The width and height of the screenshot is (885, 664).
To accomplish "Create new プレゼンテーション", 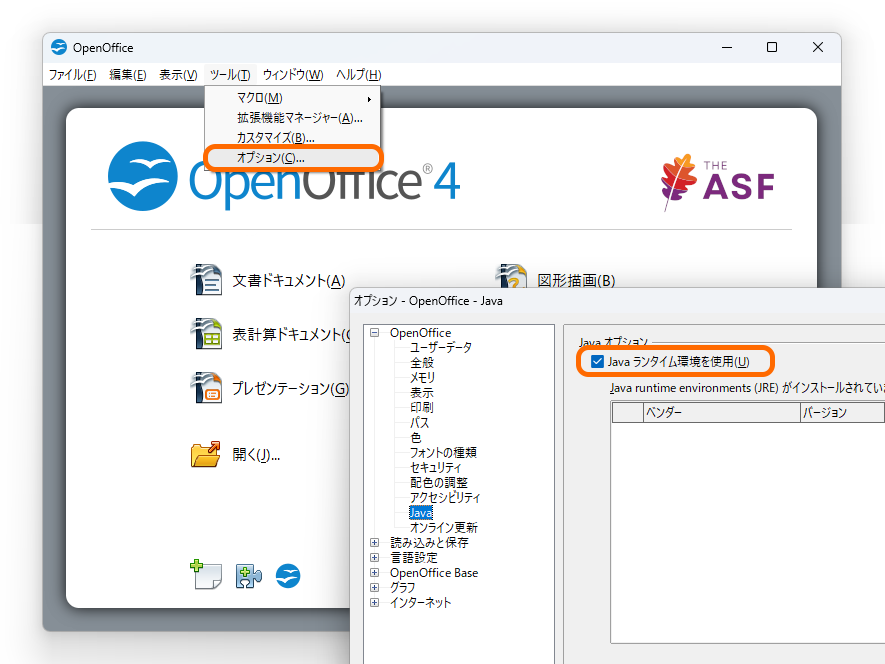I will pos(291,388).
